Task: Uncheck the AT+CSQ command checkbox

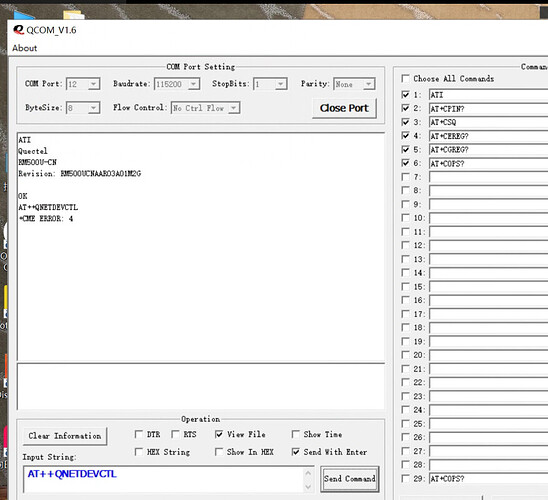Action: [x=405, y=122]
